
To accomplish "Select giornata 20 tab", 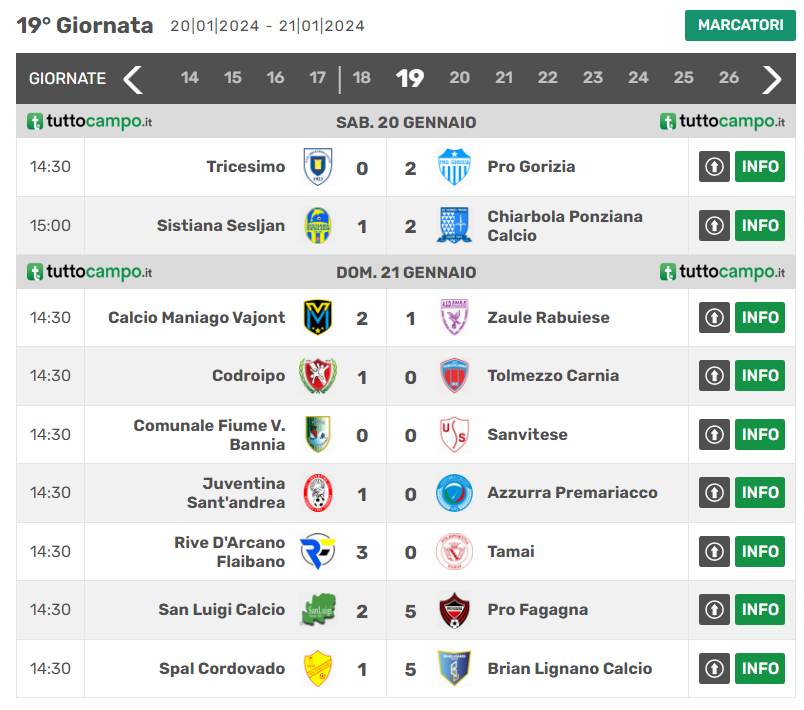I will [460, 78].
